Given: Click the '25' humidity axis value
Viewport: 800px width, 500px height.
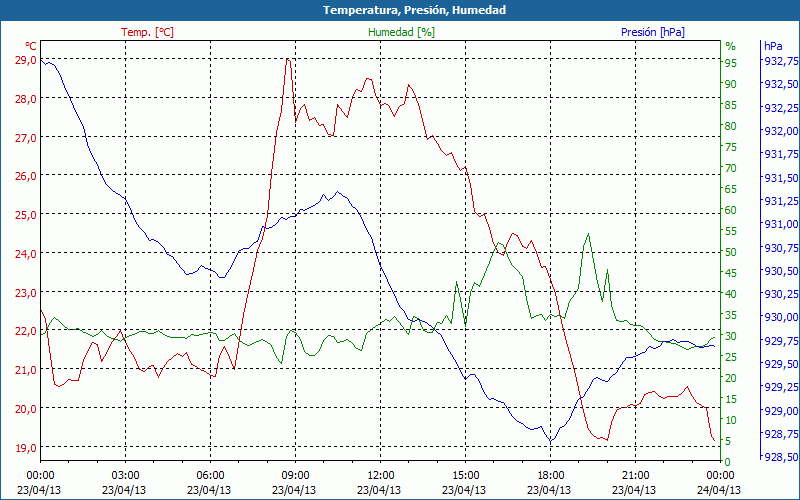Looking at the screenshot, I should point(731,357).
